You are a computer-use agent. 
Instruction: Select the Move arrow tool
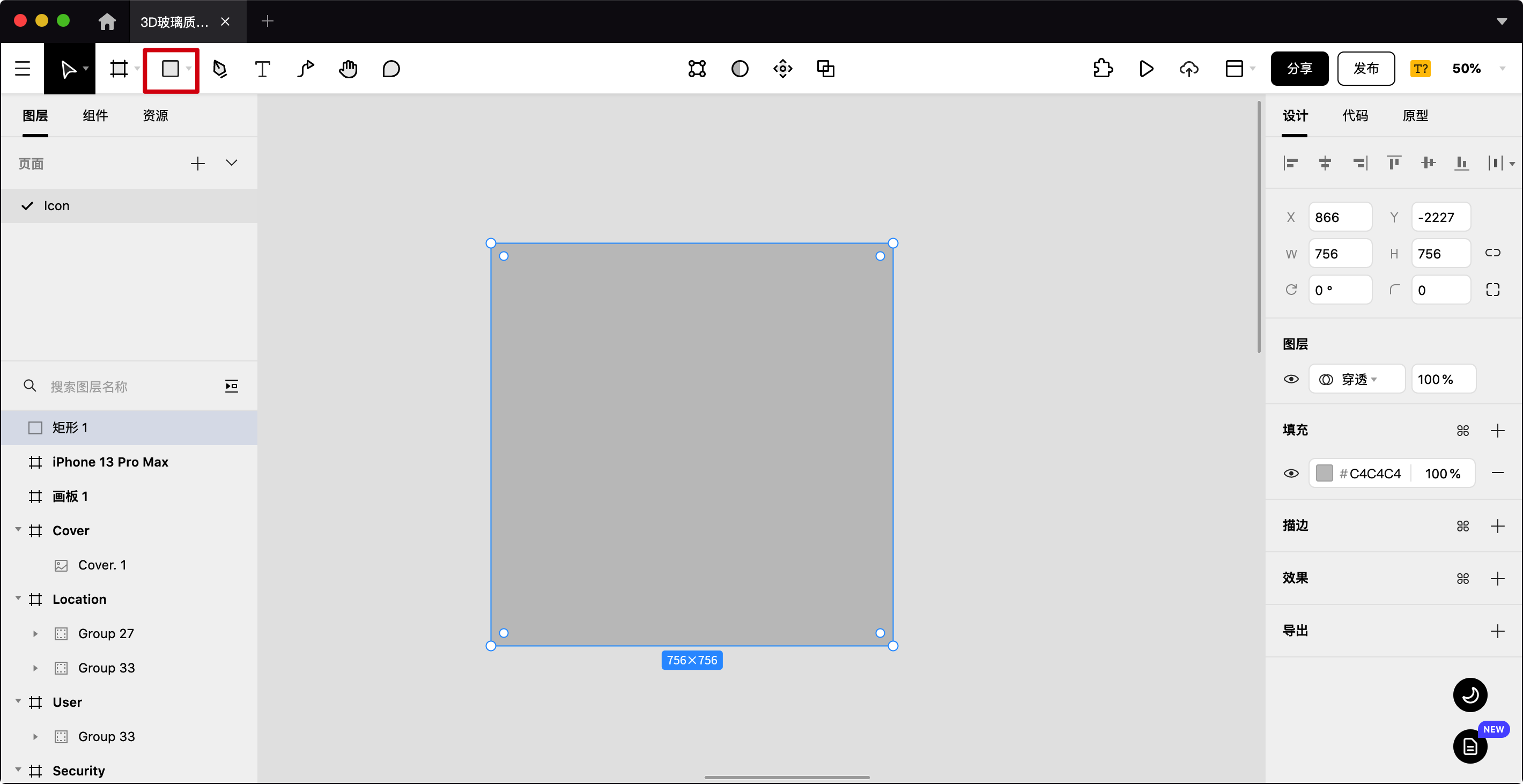[x=68, y=69]
